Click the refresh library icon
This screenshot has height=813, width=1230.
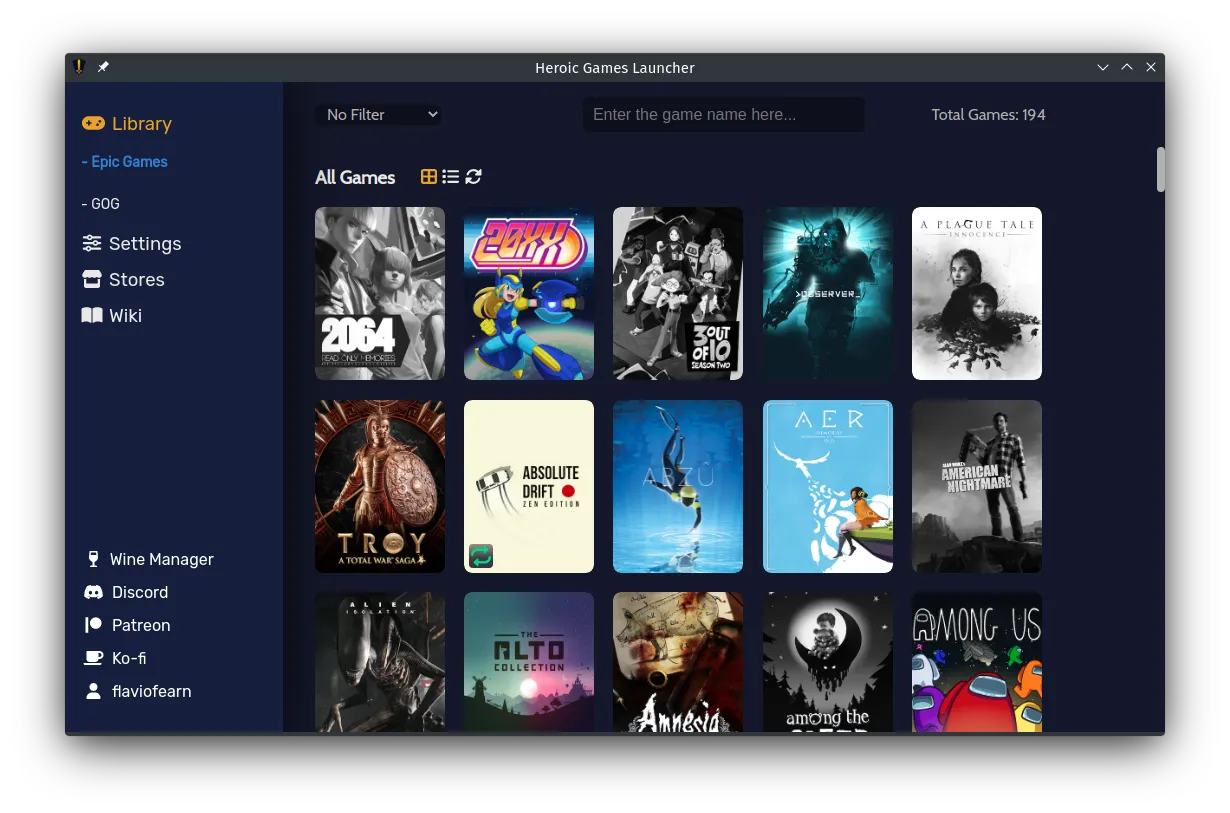tap(474, 177)
